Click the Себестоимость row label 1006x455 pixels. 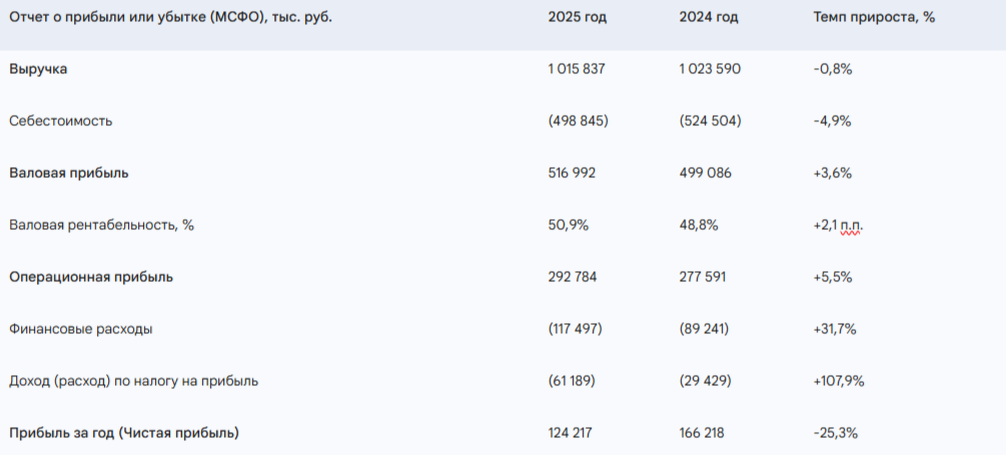[x=60, y=121]
